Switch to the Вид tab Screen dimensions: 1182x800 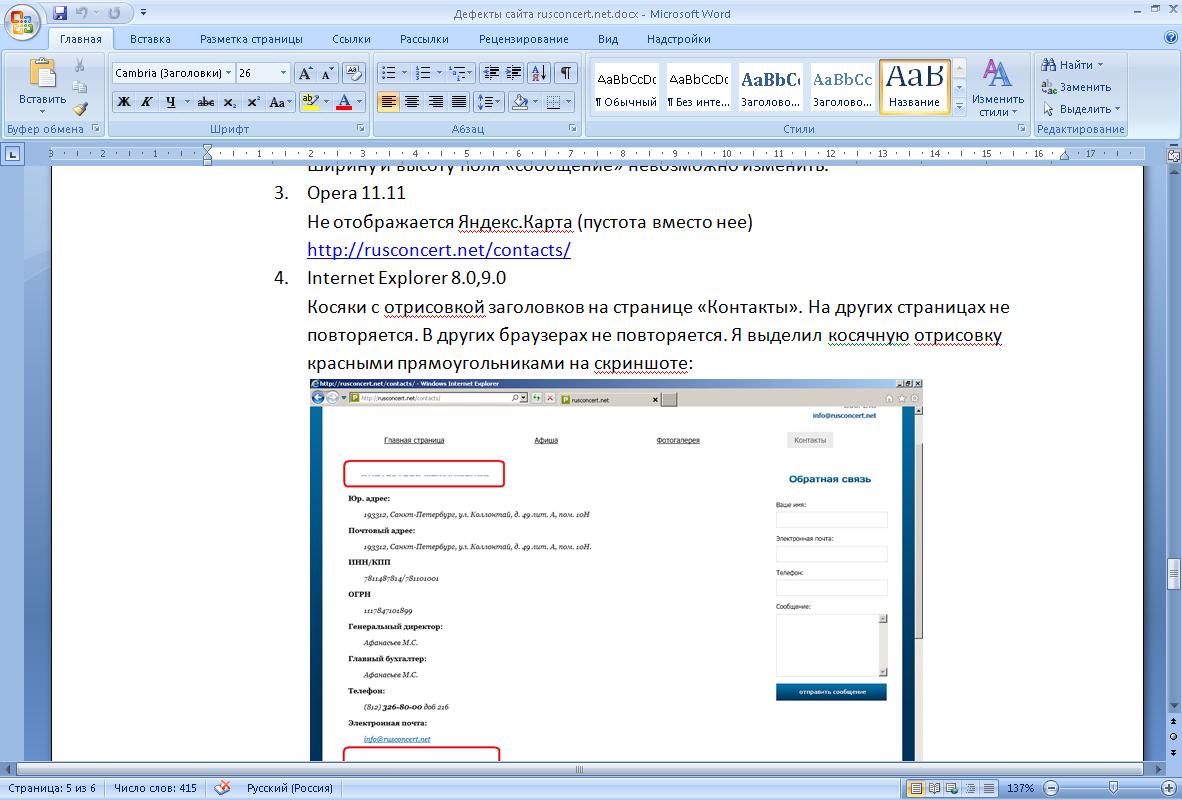pyautogui.click(x=608, y=38)
